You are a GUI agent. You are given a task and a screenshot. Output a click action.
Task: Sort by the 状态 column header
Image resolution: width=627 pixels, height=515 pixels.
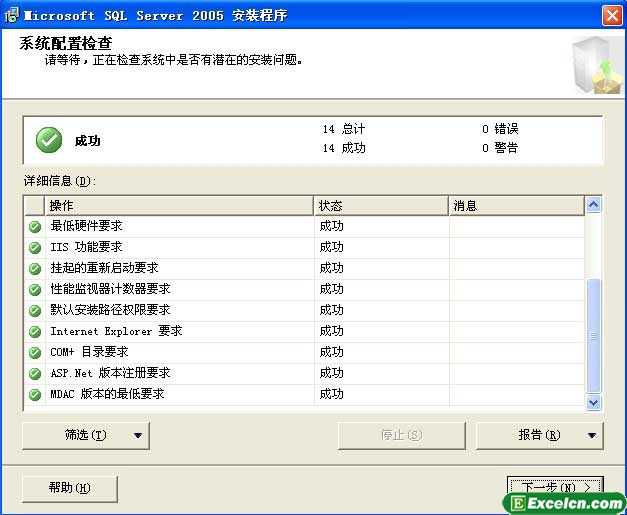point(381,206)
